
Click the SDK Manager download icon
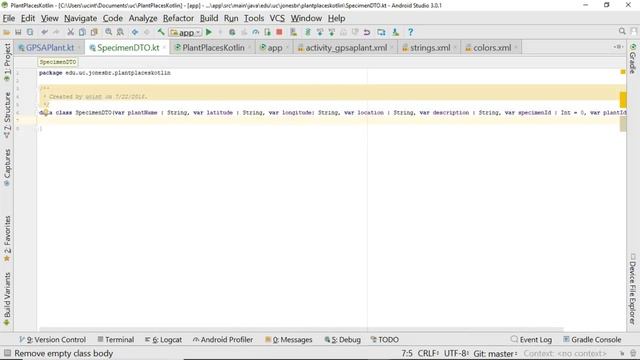[x=395, y=32]
